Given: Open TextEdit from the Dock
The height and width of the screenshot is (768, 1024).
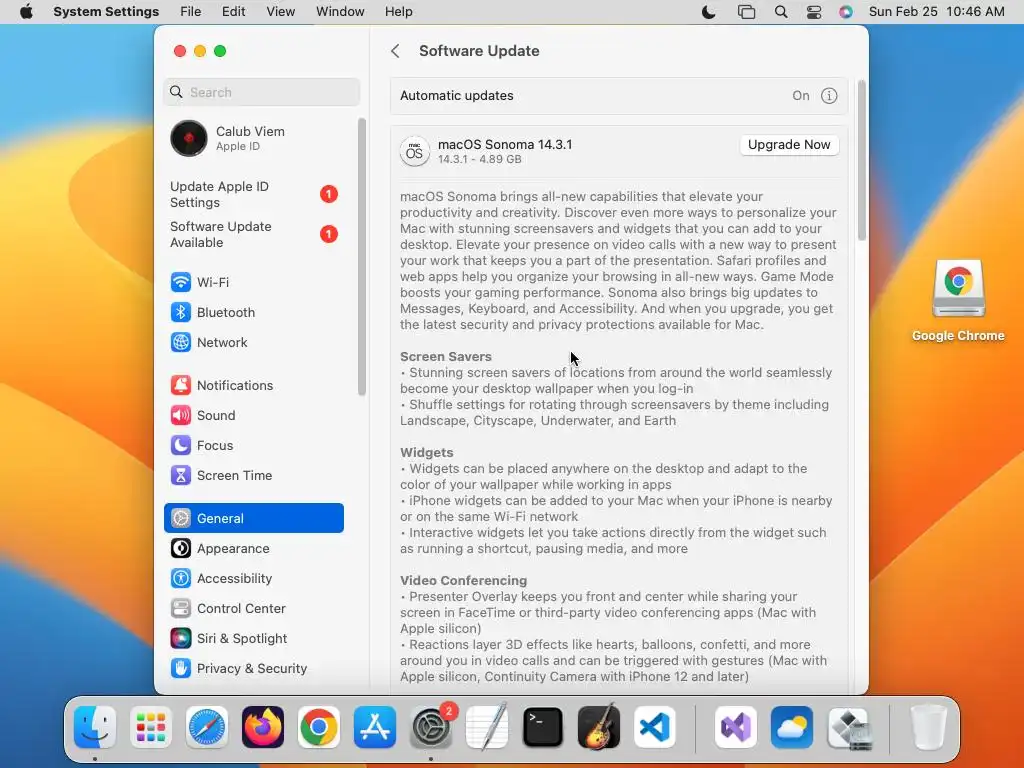Looking at the screenshot, I should (x=487, y=726).
